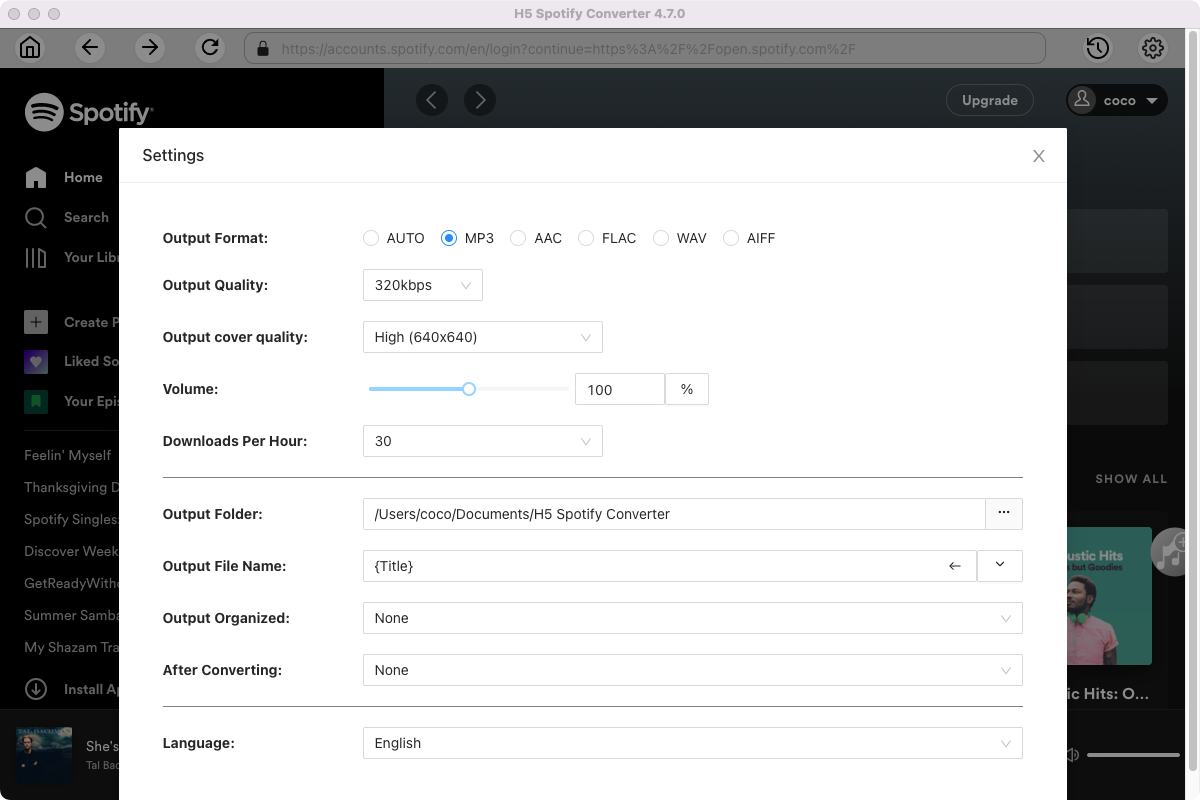Image resolution: width=1200 pixels, height=800 pixels.
Task: Click the SHOW ALL link
Action: tap(1131, 479)
